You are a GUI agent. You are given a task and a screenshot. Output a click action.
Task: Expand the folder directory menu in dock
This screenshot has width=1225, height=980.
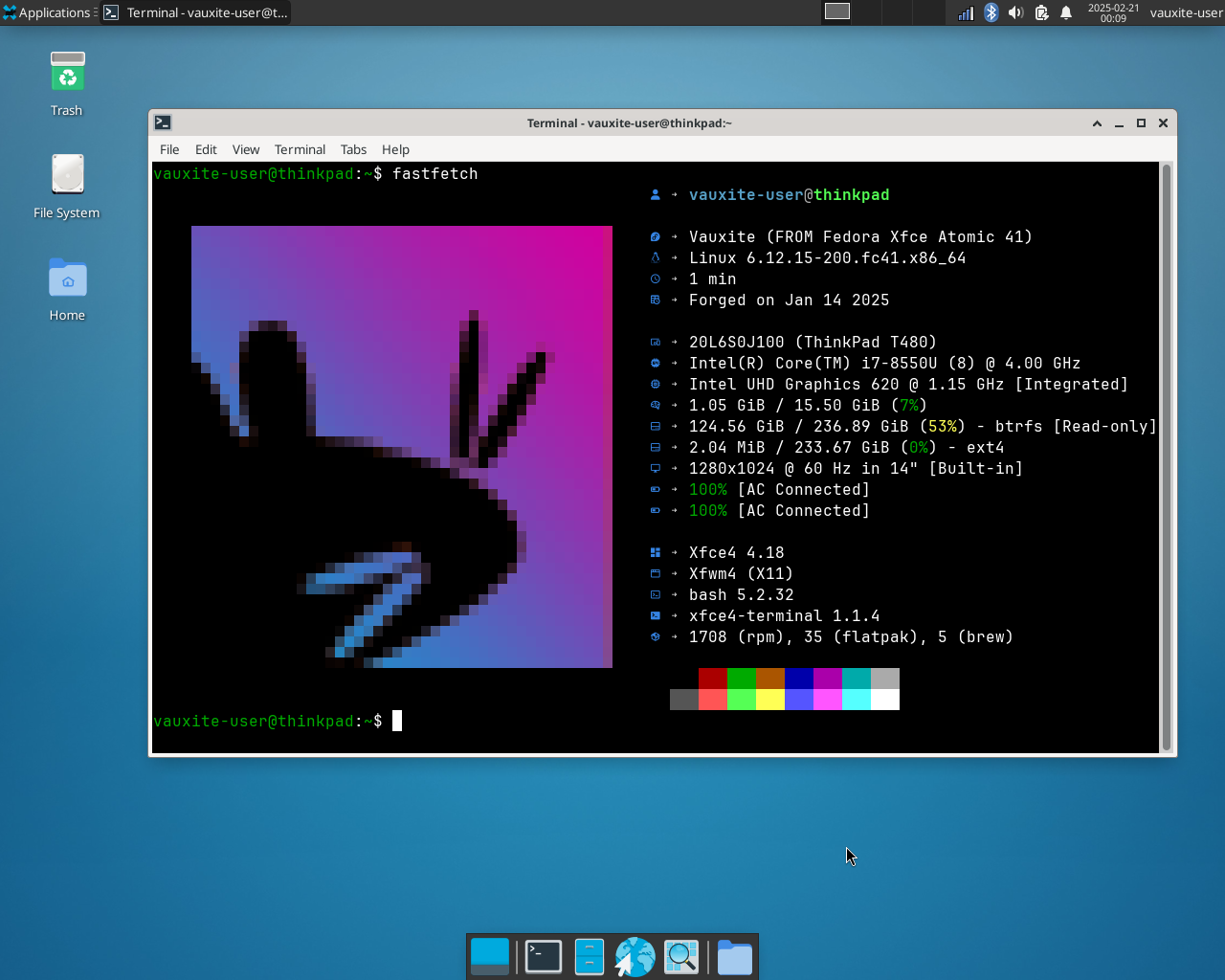click(734, 956)
